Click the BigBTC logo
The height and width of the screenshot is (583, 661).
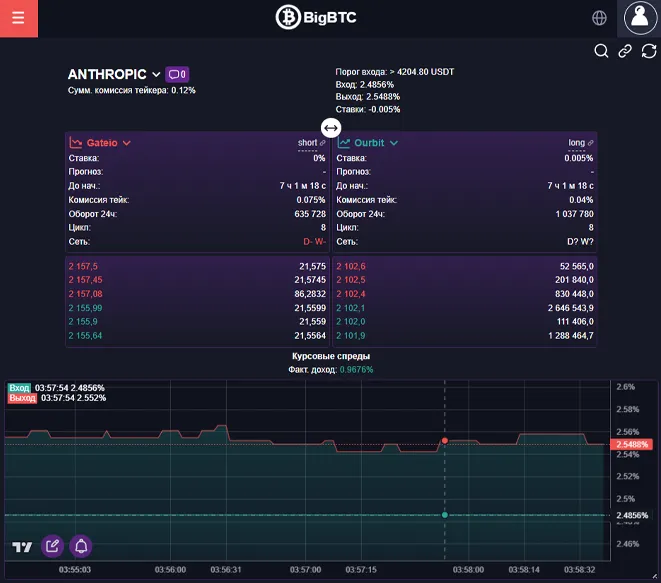[316, 17]
